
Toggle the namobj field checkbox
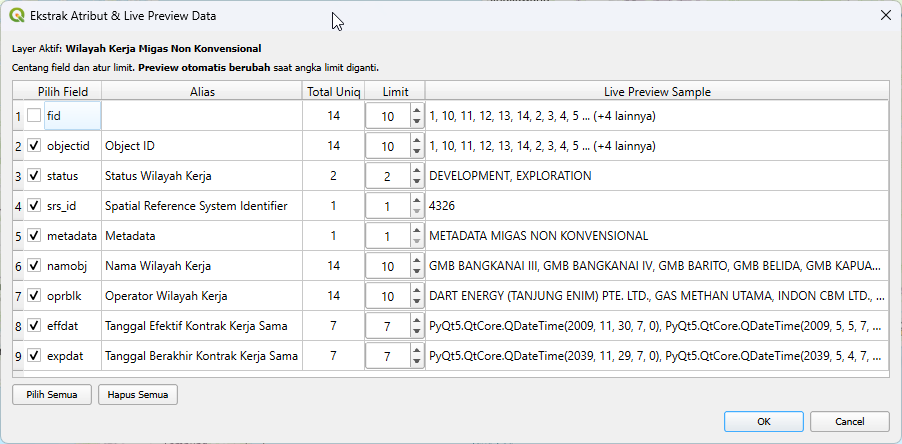click(34, 266)
